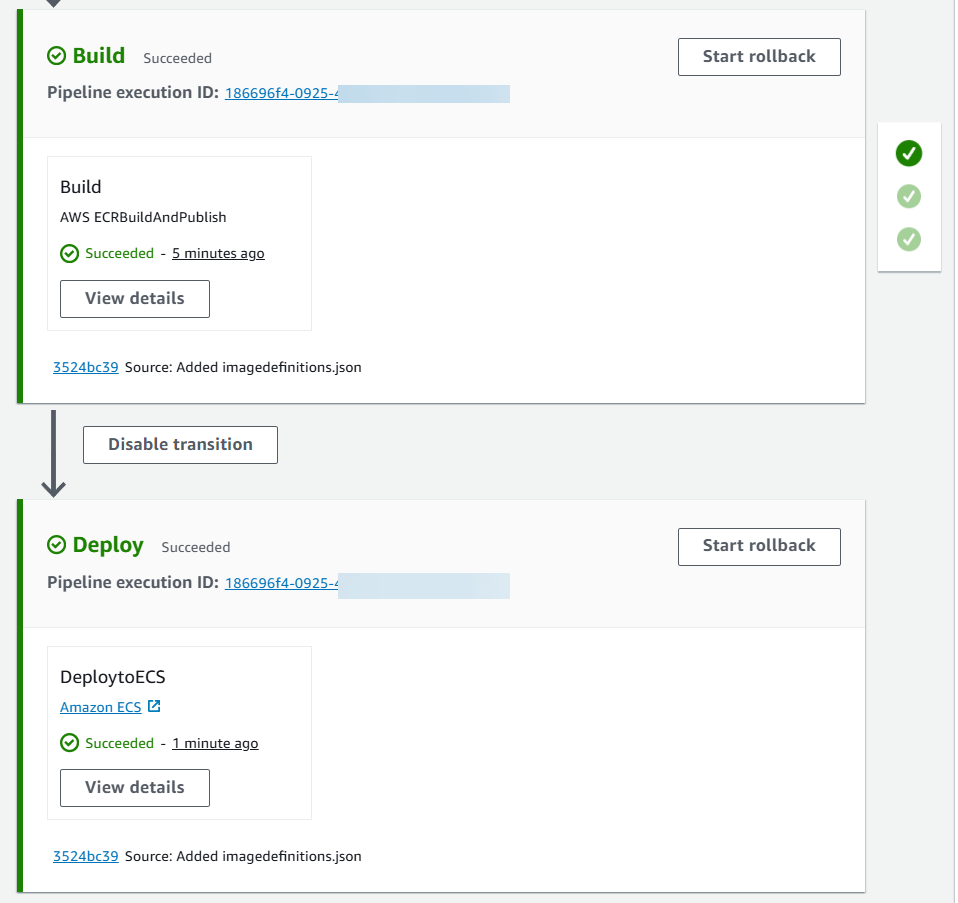Click the '1 minute ago' timestamp in DeploytoECS
The image size is (958, 903).
tap(215, 743)
